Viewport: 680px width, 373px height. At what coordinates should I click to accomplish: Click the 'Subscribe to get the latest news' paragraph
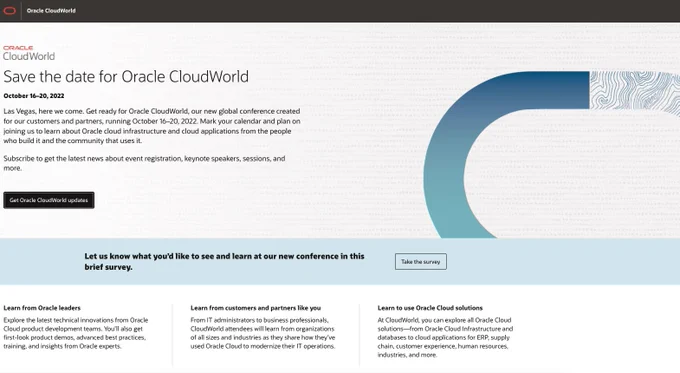pyautogui.click(x=144, y=163)
